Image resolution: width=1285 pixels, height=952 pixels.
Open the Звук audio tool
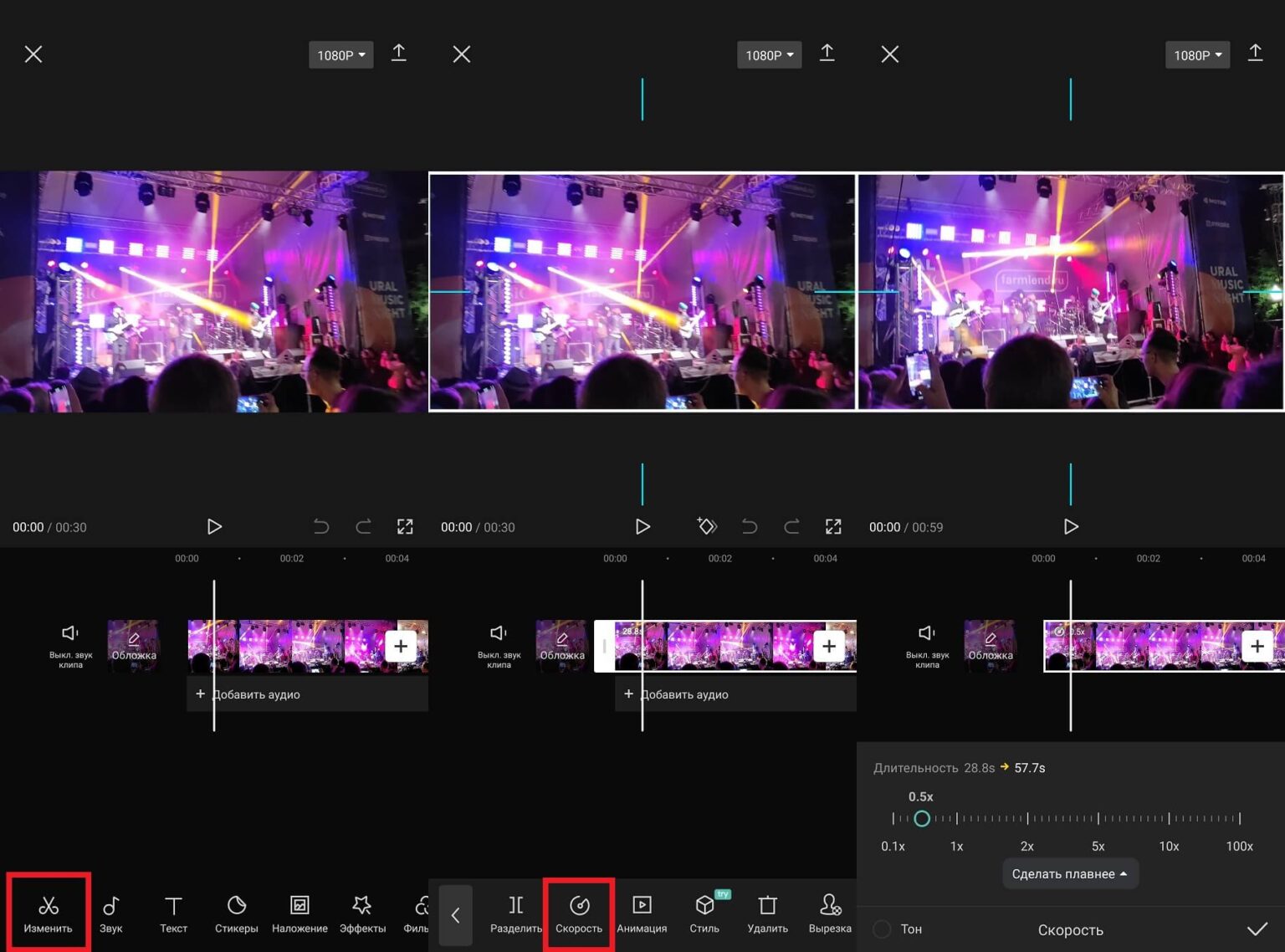(110, 912)
